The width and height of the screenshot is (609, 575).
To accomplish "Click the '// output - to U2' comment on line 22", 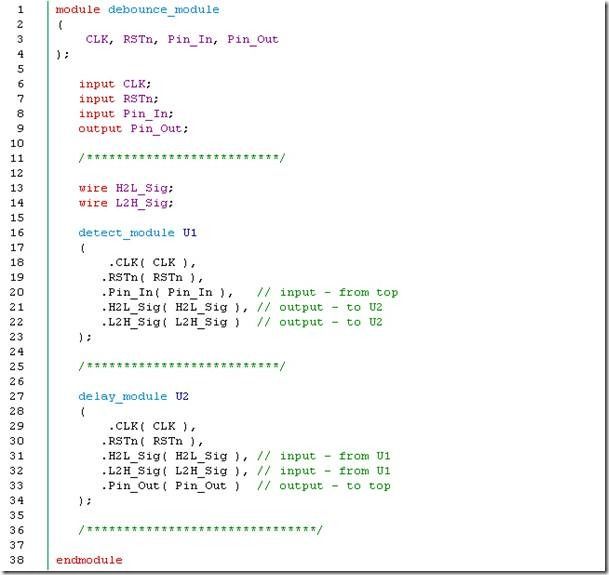I will pos(320,322).
